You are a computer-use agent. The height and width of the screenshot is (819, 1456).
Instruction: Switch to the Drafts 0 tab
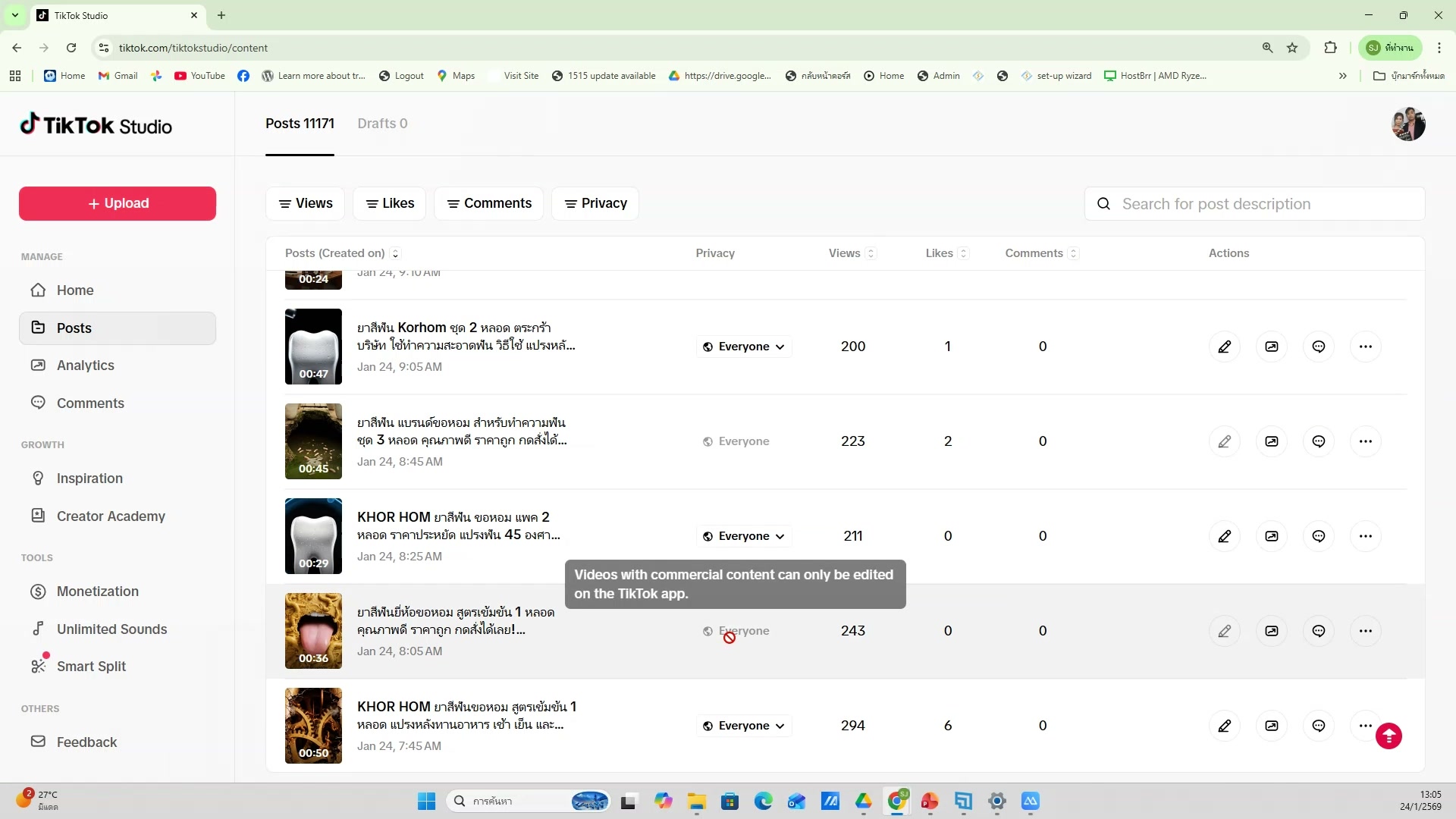(382, 124)
